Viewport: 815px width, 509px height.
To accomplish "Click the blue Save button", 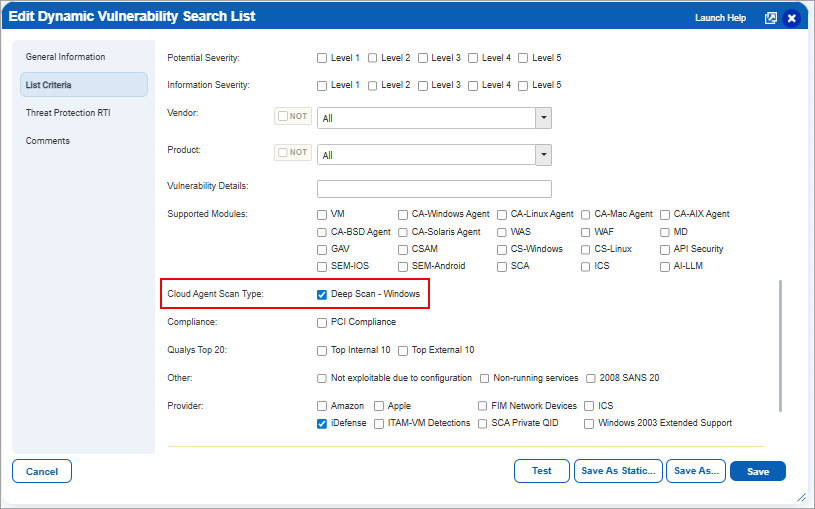I will pos(758,471).
